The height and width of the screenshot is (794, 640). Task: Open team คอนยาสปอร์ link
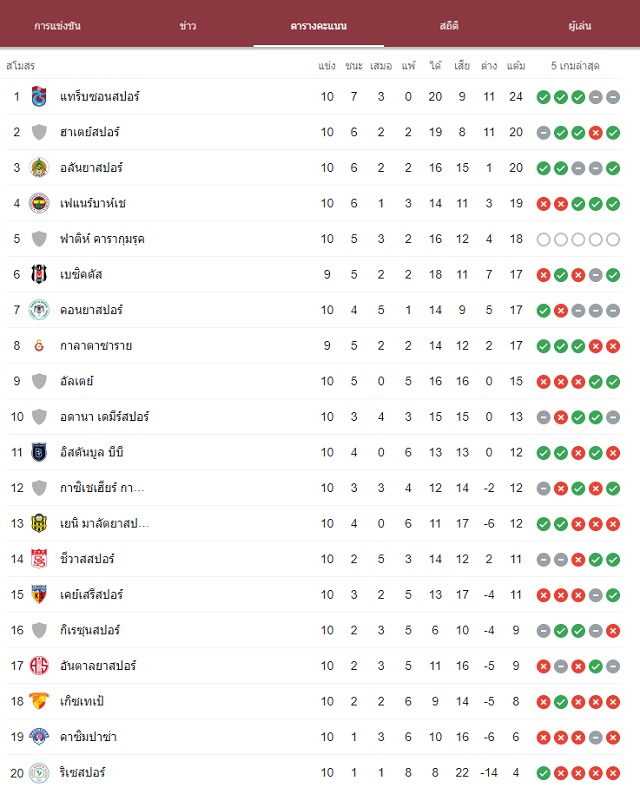tap(91, 310)
